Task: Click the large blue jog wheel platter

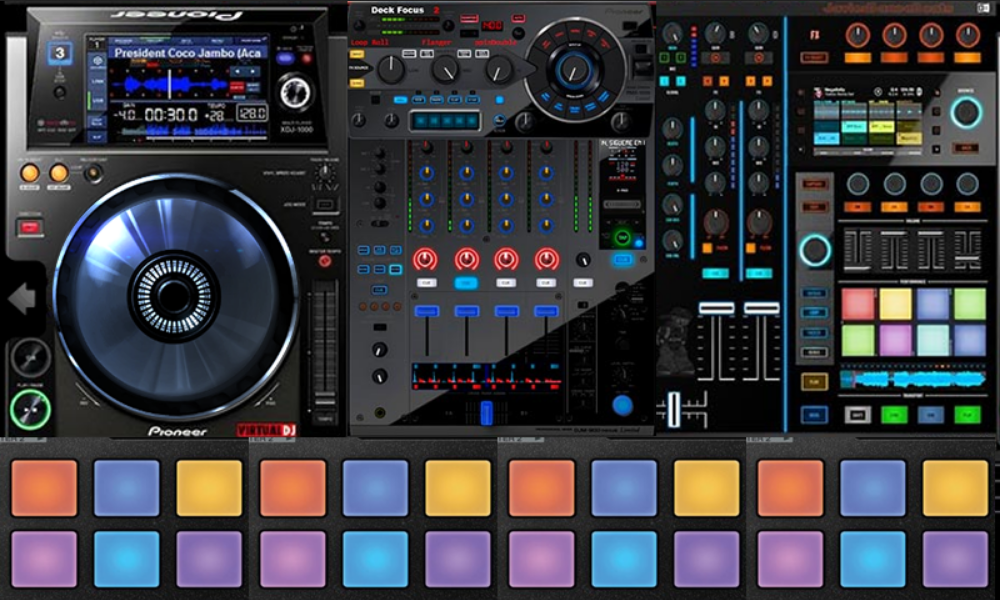Action: tap(175, 296)
